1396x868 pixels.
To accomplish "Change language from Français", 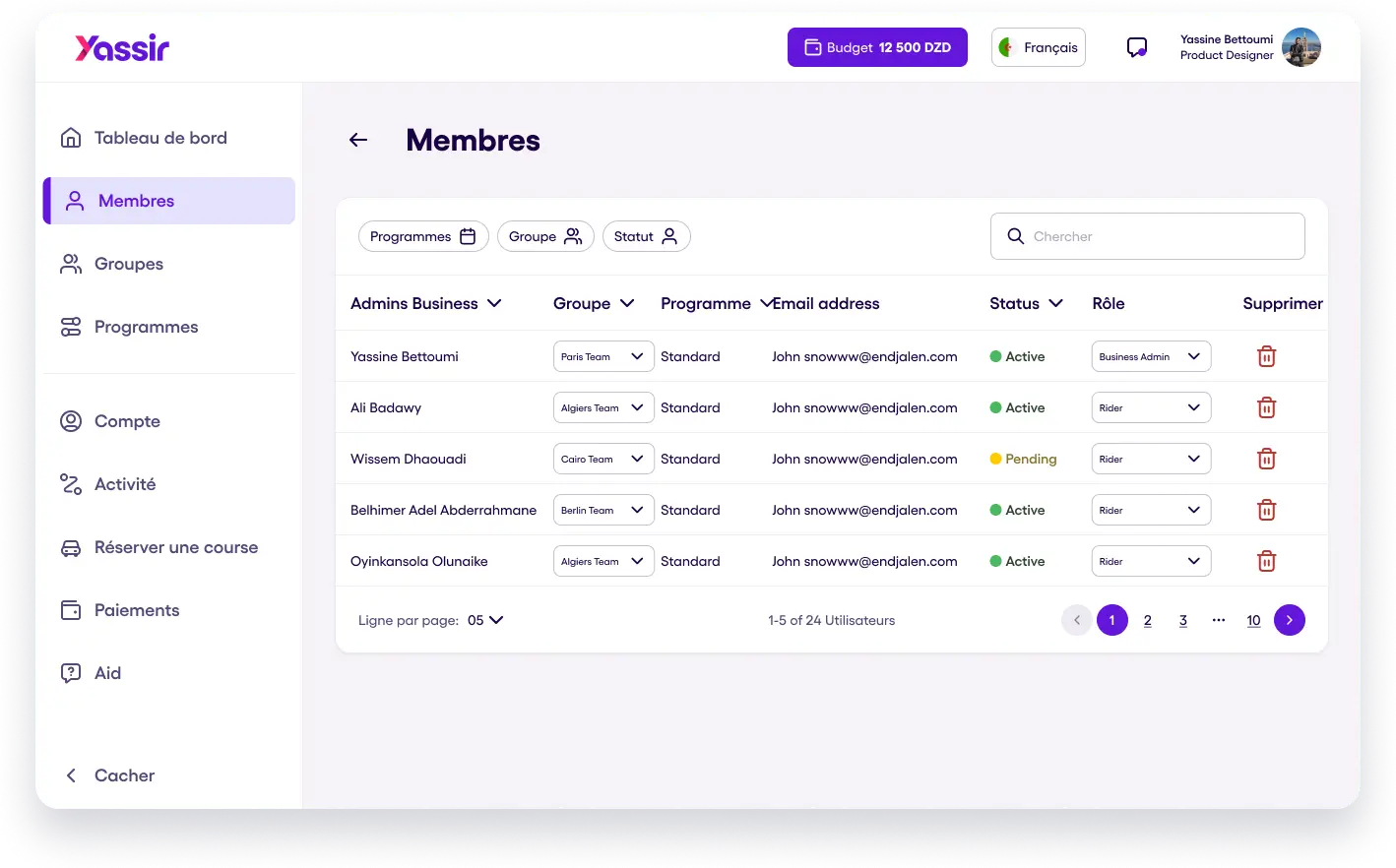I will point(1039,47).
